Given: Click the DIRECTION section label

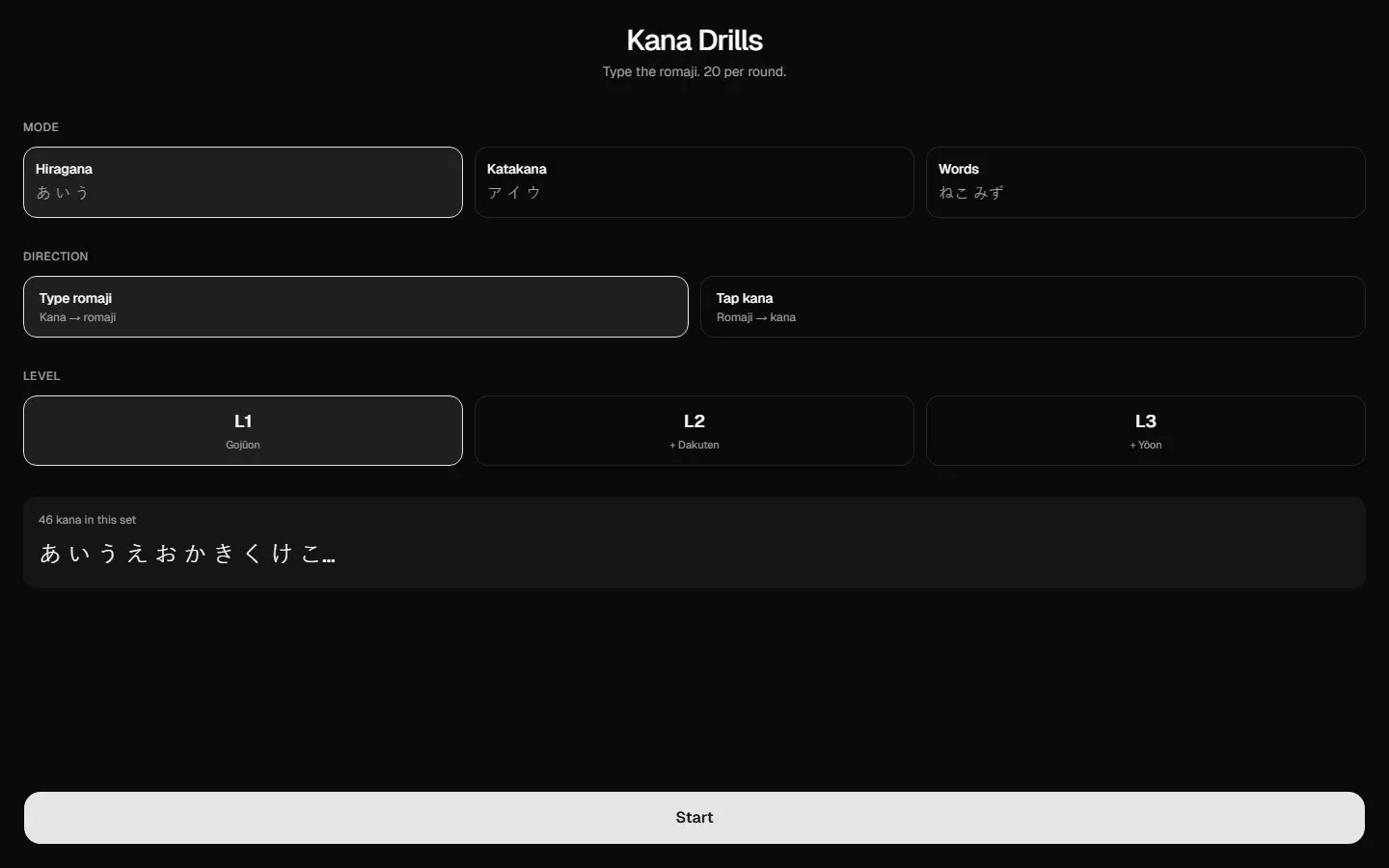Looking at the screenshot, I should click(56, 257).
